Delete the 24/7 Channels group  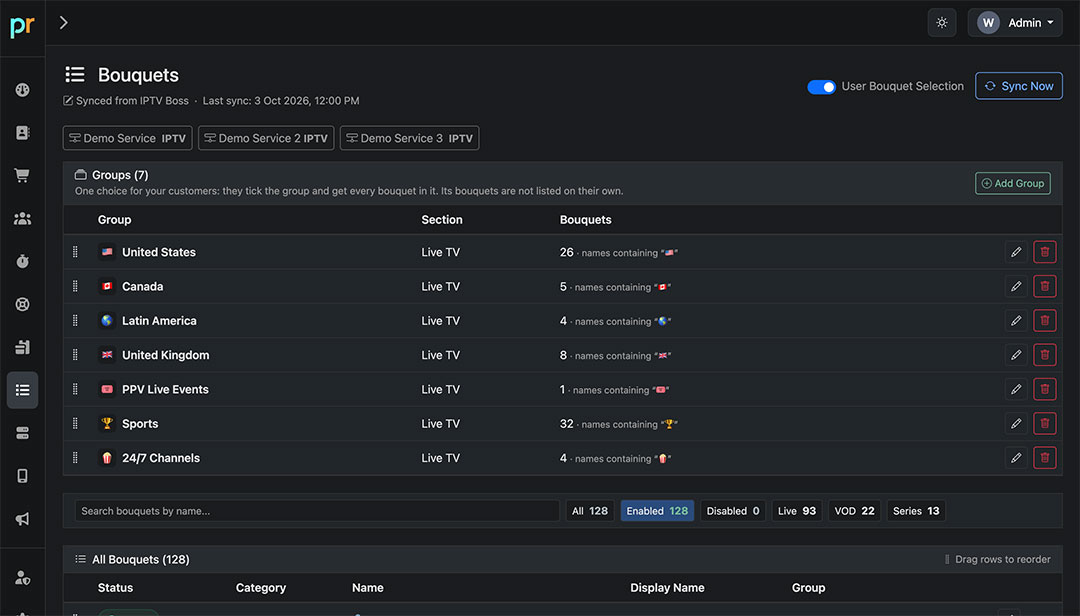click(x=1045, y=458)
